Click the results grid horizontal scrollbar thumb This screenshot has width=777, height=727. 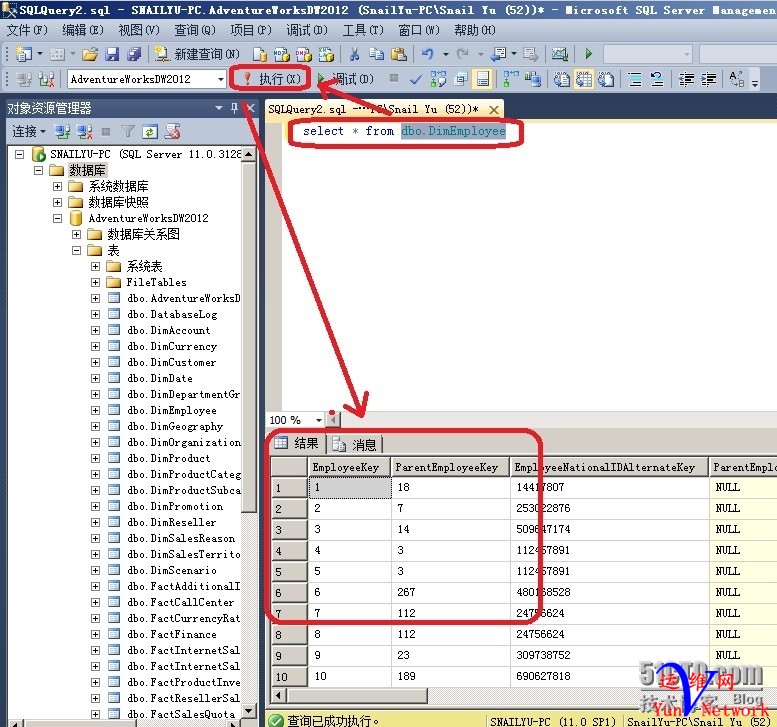coord(357,695)
